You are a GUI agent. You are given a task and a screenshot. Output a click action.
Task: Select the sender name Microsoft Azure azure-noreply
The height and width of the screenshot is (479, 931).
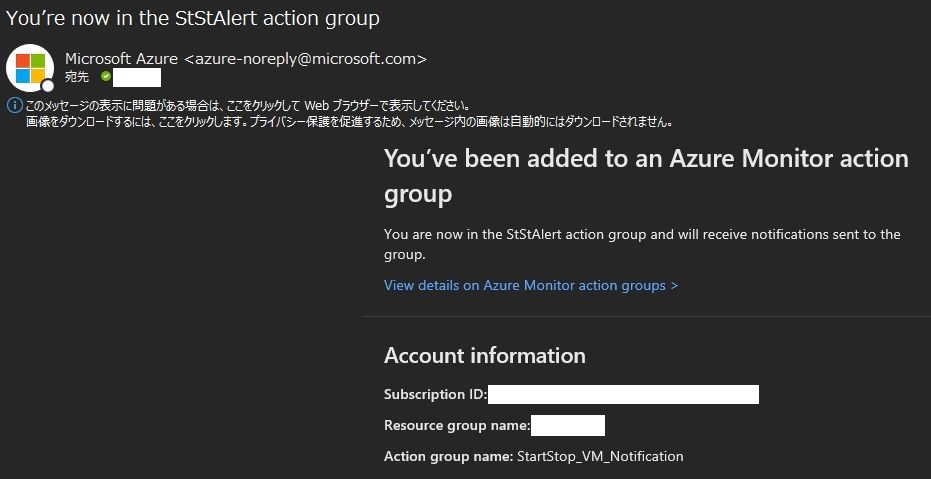[246, 59]
